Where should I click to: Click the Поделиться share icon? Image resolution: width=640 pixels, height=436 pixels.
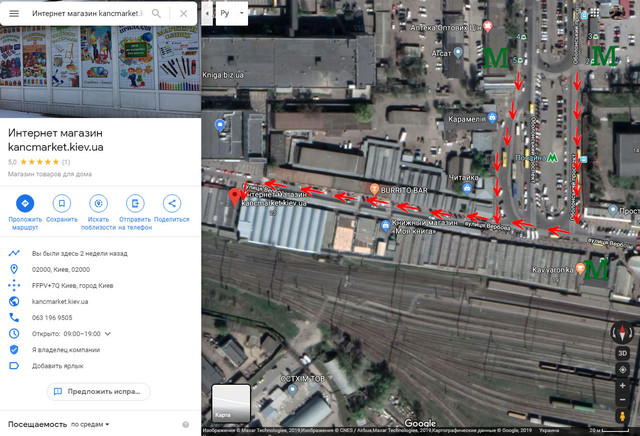(x=172, y=203)
